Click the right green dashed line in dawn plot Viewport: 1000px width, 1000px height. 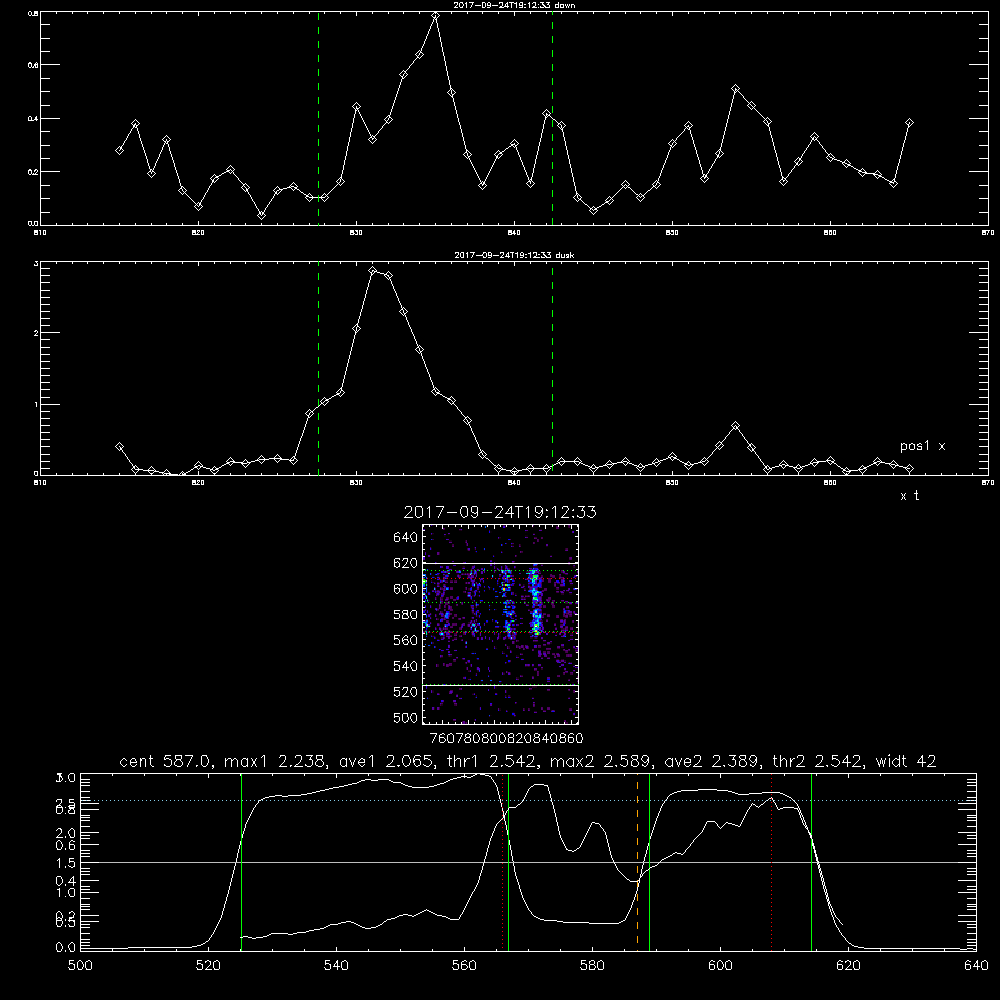click(552, 118)
